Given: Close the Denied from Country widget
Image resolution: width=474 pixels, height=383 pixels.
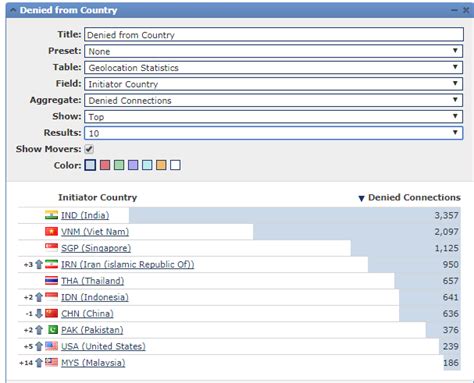Looking at the screenshot, I should tap(466, 10).
